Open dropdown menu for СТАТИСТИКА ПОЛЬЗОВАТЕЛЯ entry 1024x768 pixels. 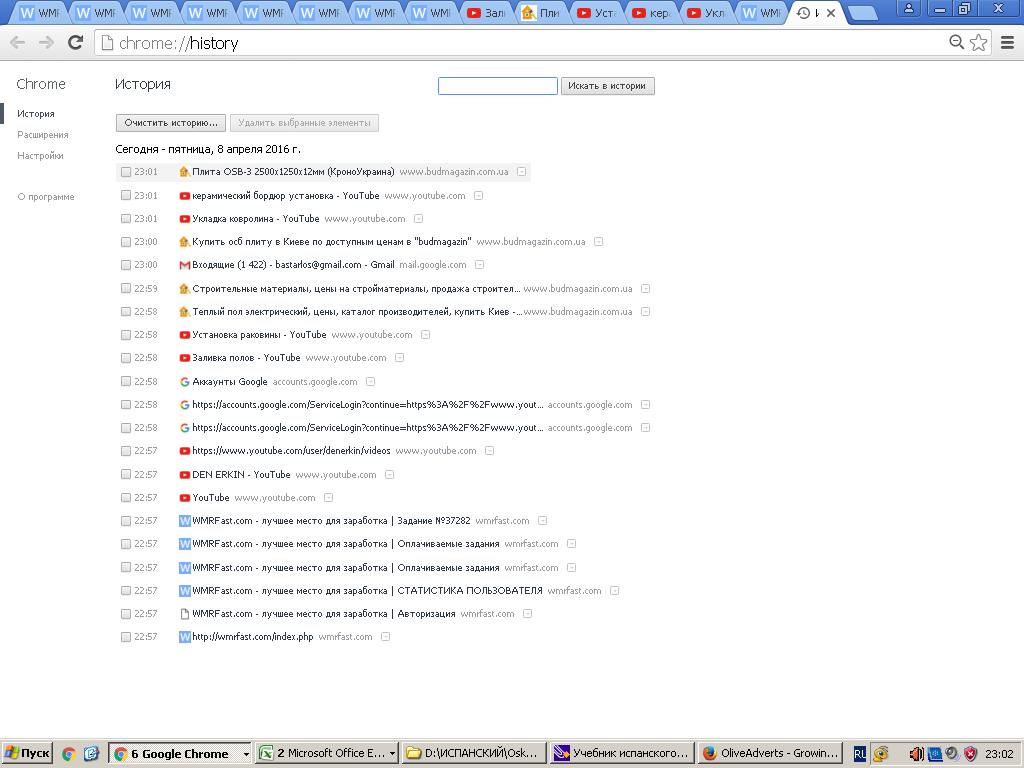[614, 591]
